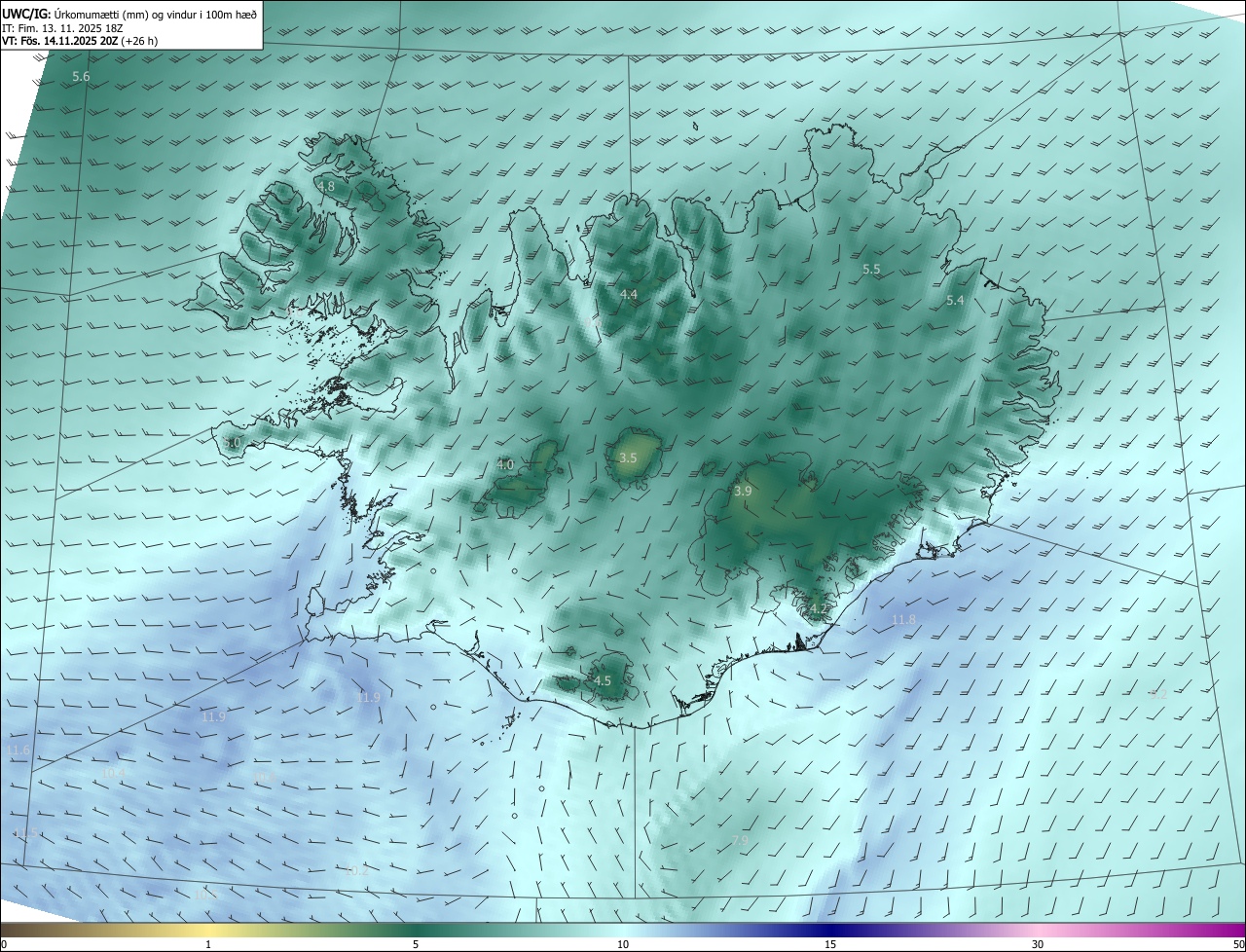The image size is (1246, 952).
Task: Click the 10.2 value label
Action: point(357,870)
